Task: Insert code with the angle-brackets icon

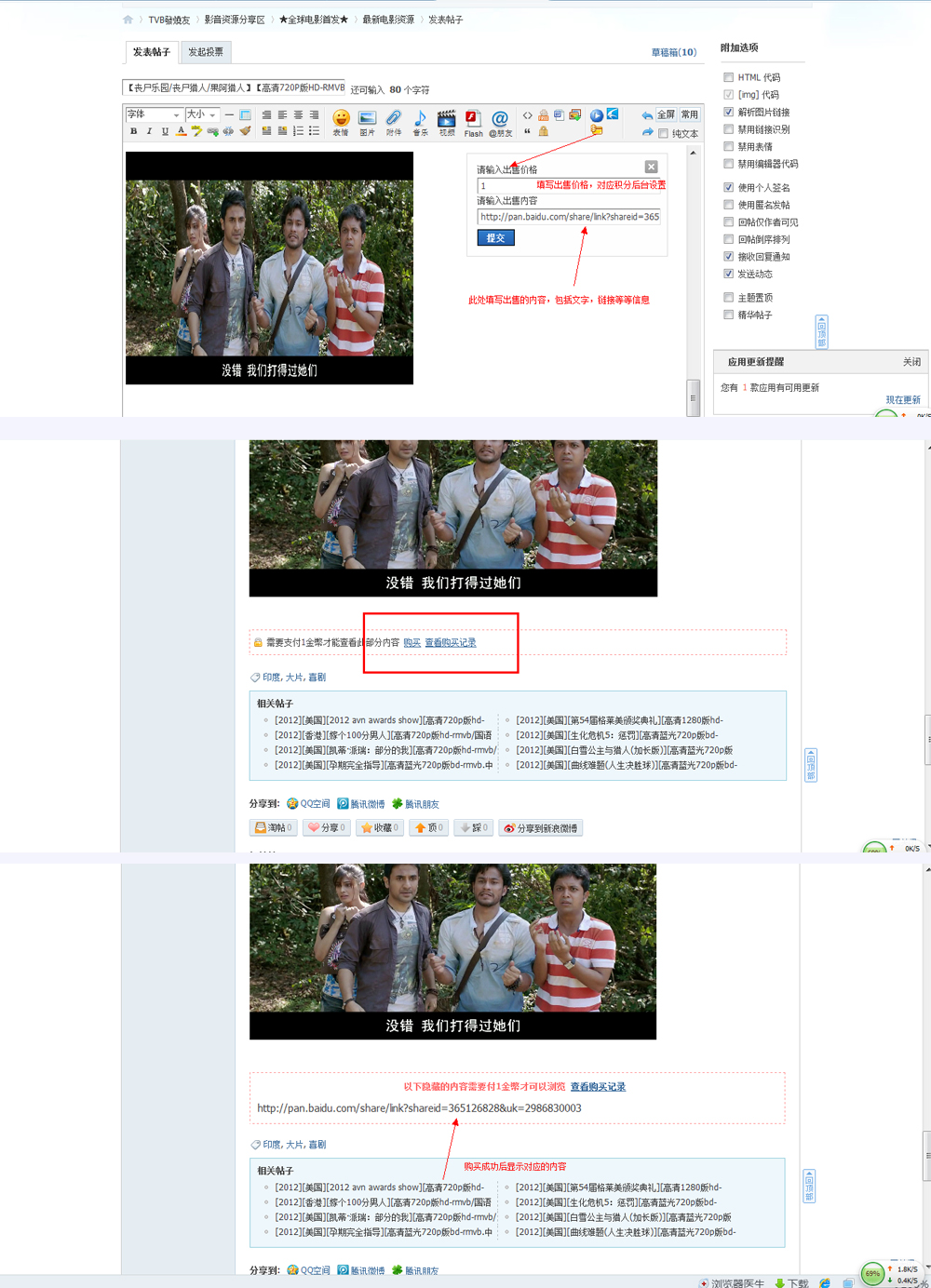Action: pyautogui.click(x=528, y=115)
